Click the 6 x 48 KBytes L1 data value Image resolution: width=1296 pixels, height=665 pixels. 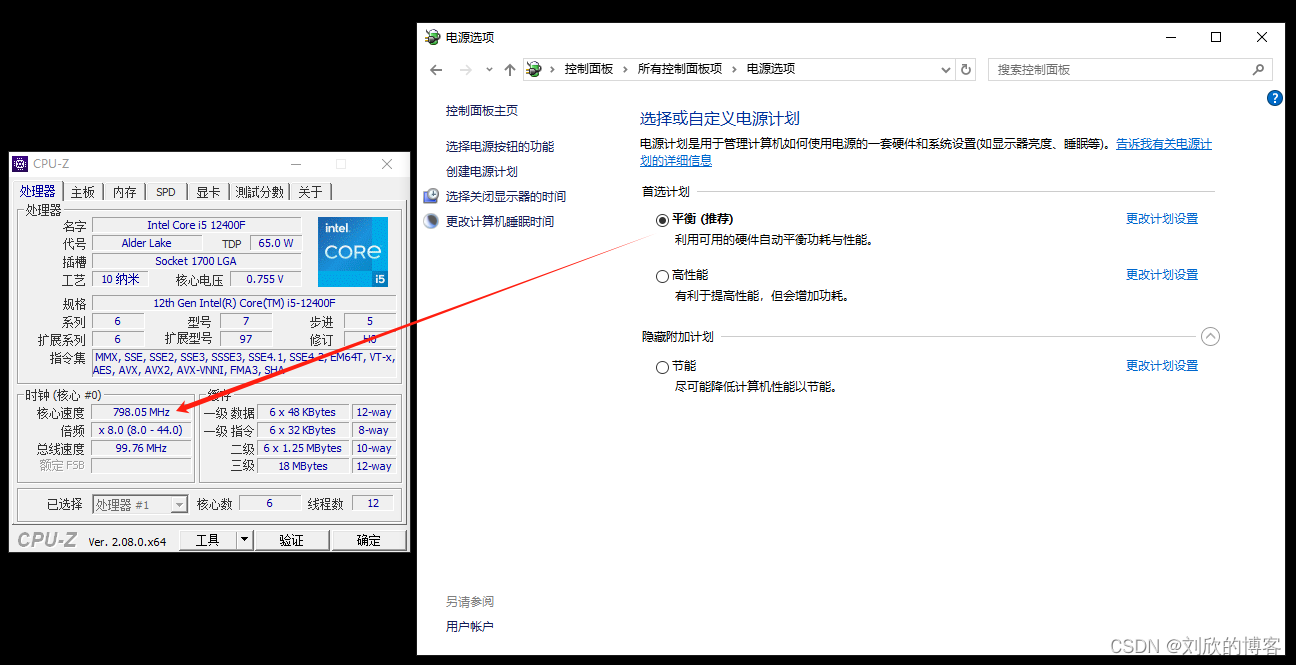pyautogui.click(x=303, y=412)
